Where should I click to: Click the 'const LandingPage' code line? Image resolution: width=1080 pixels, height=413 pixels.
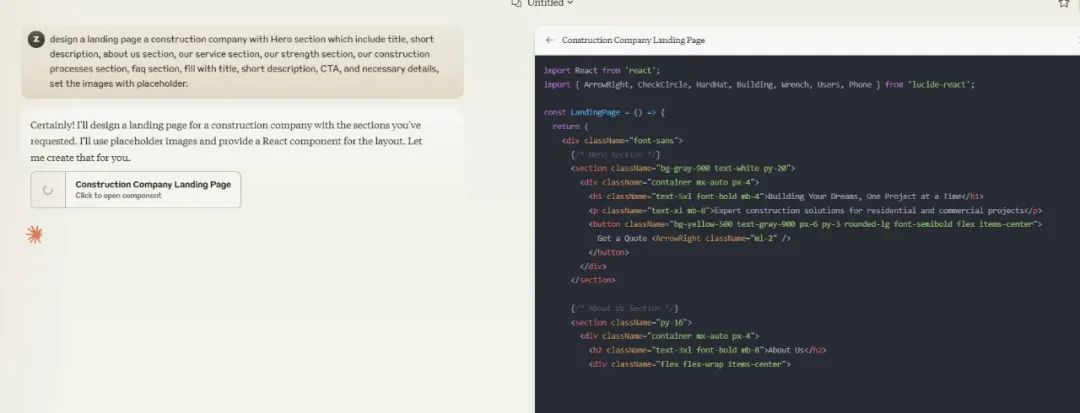point(604,112)
